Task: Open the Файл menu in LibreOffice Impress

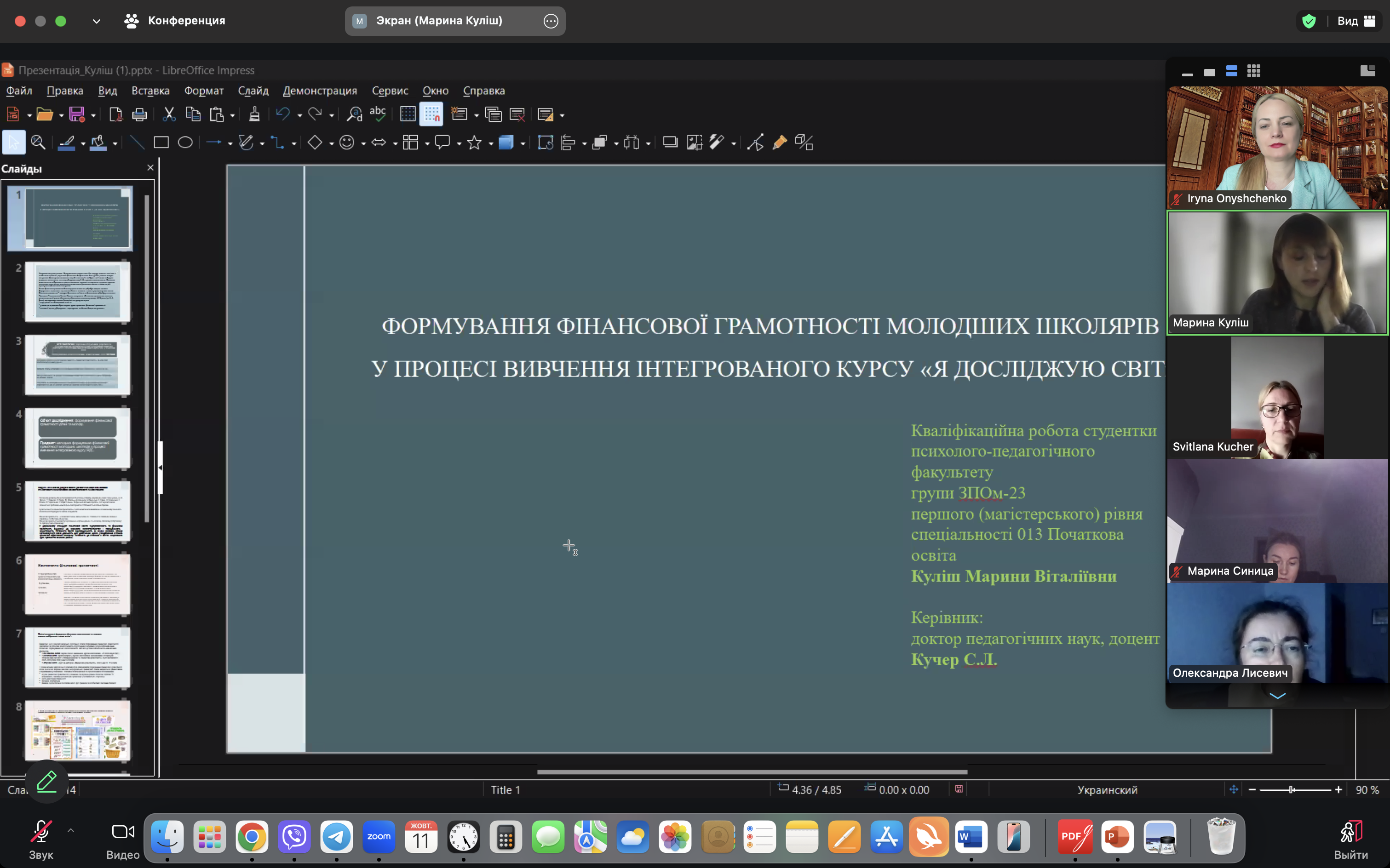Action: click(19, 91)
